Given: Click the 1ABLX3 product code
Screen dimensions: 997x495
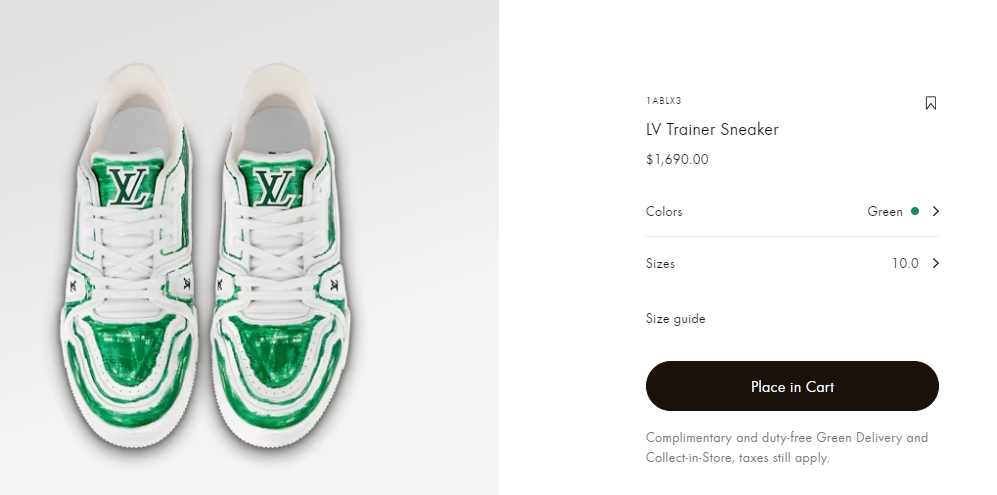Looking at the screenshot, I should coord(663,101).
